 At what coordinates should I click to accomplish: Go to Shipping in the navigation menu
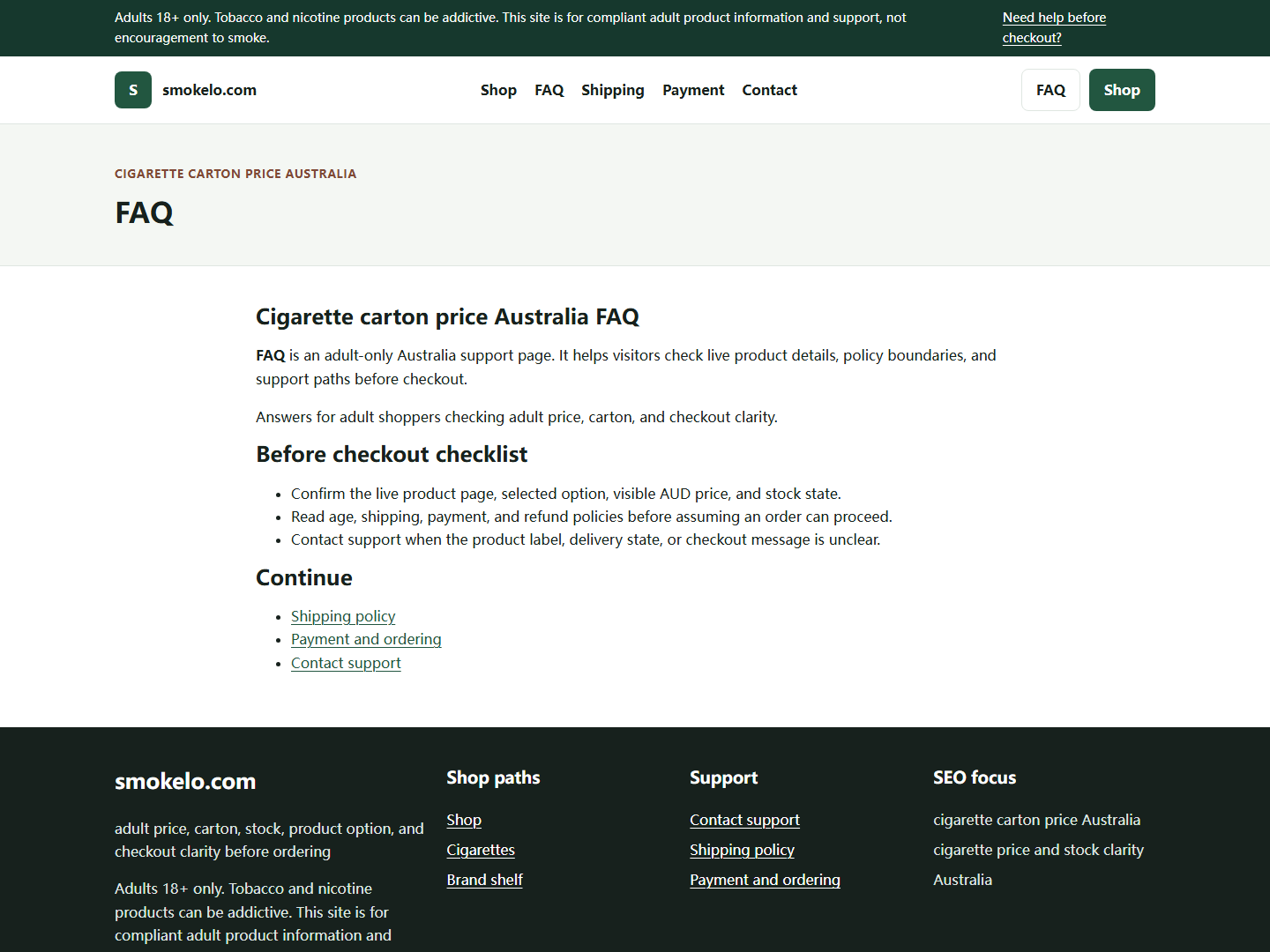click(613, 90)
